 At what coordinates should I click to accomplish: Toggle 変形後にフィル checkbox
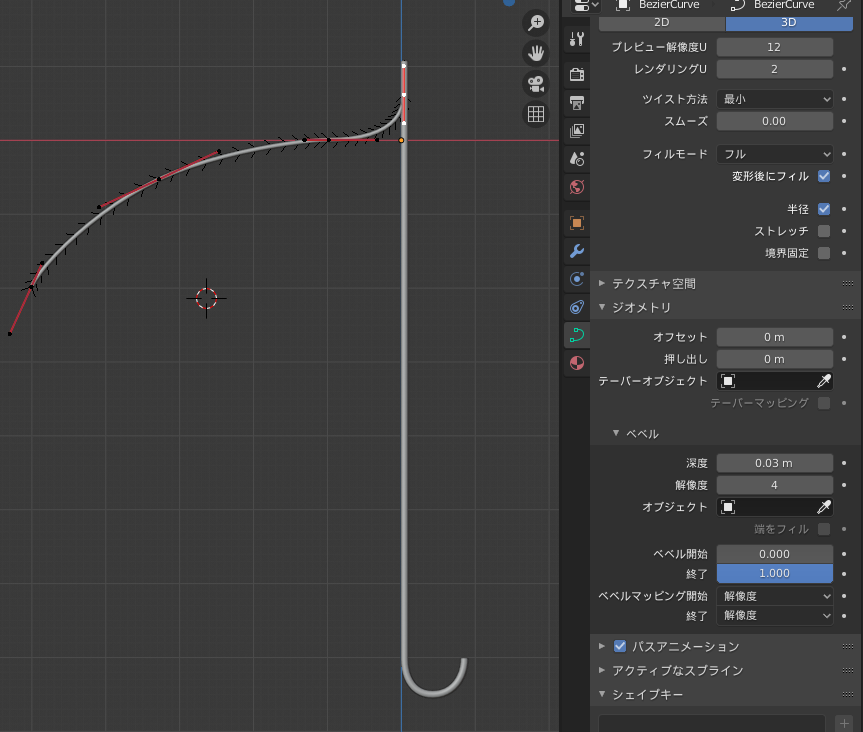[824, 176]
